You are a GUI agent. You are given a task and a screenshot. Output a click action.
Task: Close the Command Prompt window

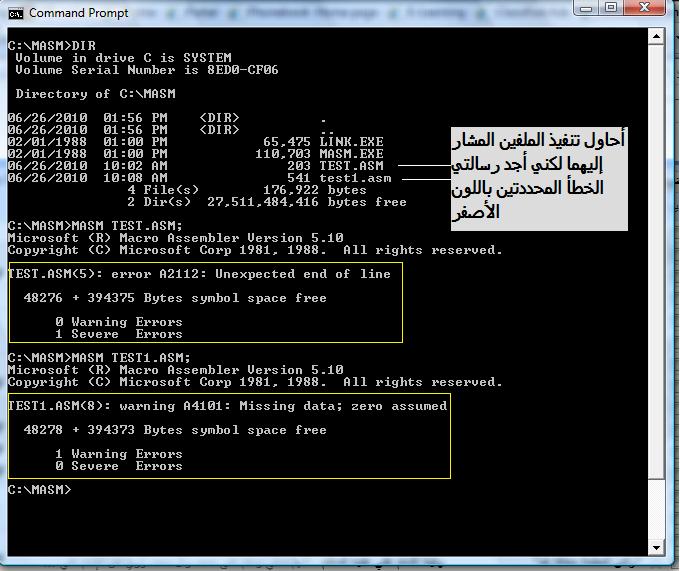coord(644,8)
